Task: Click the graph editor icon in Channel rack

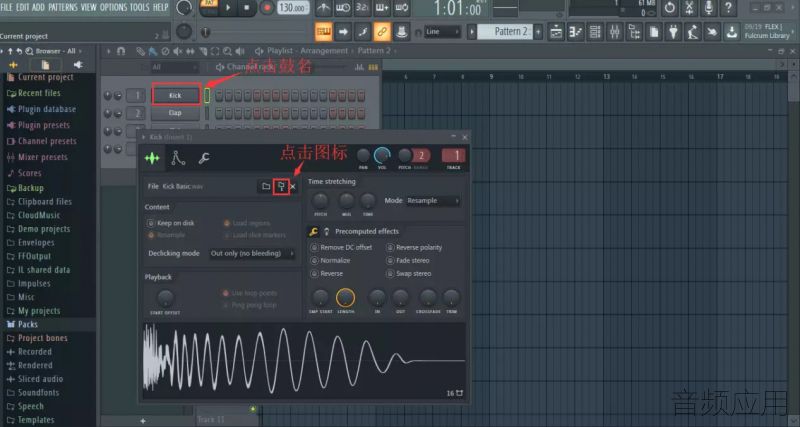Action: tap(359, 67)
